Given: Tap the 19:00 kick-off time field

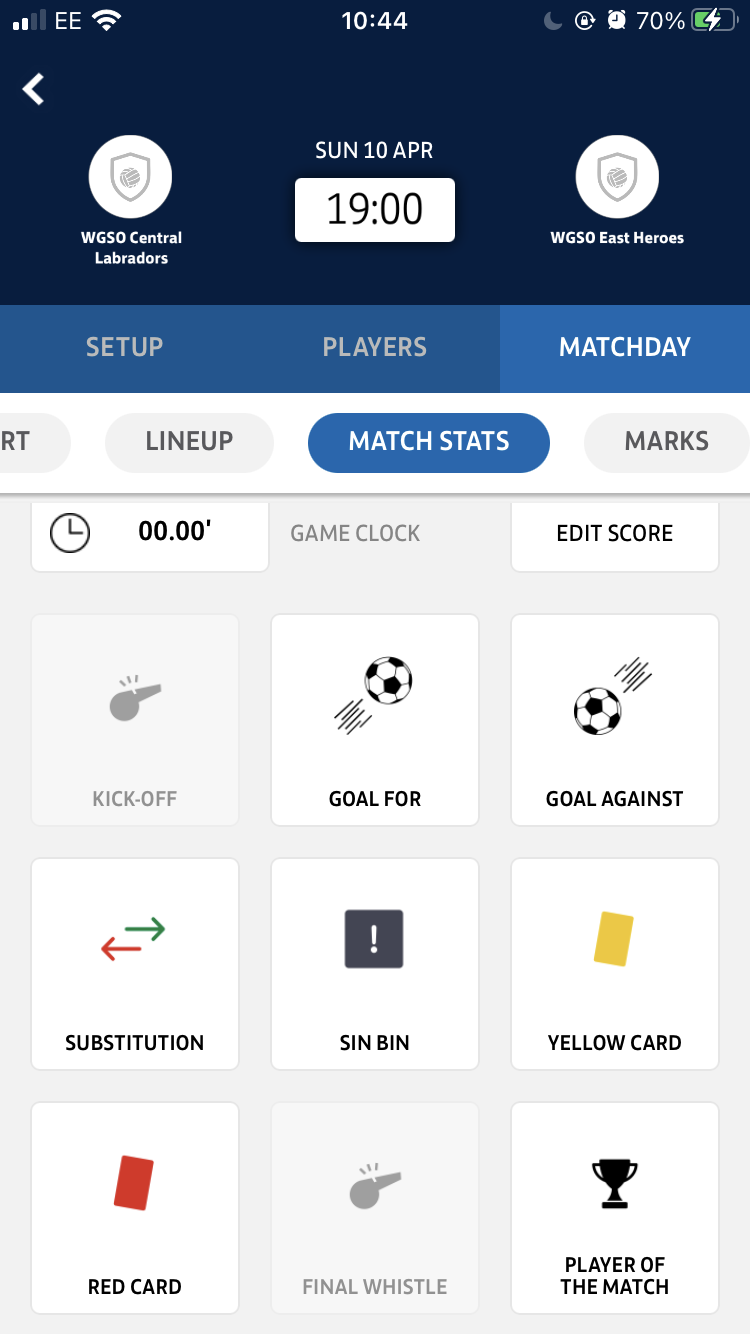Looking at the screenshot, I should click(x=374, y=210).
